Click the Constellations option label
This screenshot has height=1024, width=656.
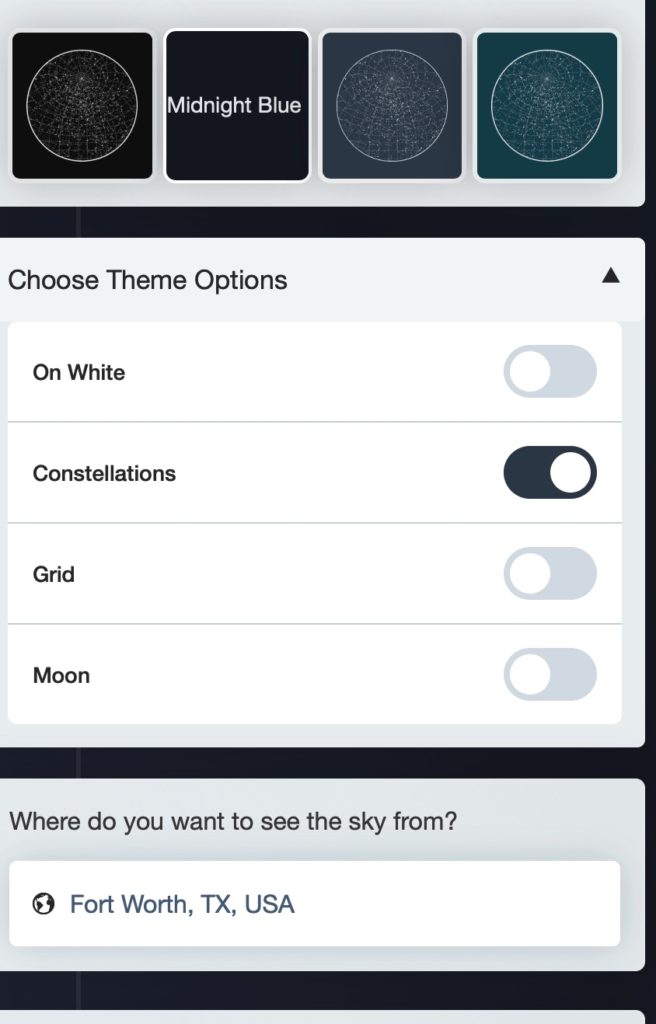point(104,474)
